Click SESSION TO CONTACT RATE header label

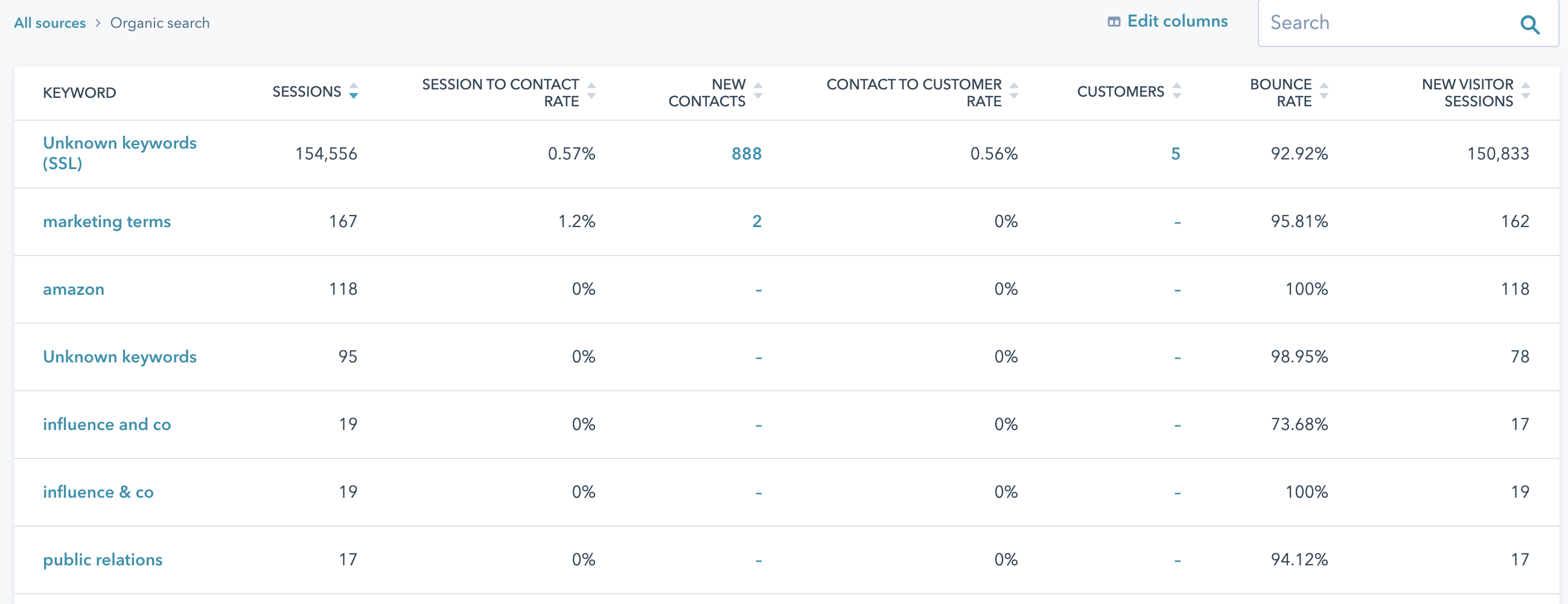[x=500, y=92]
